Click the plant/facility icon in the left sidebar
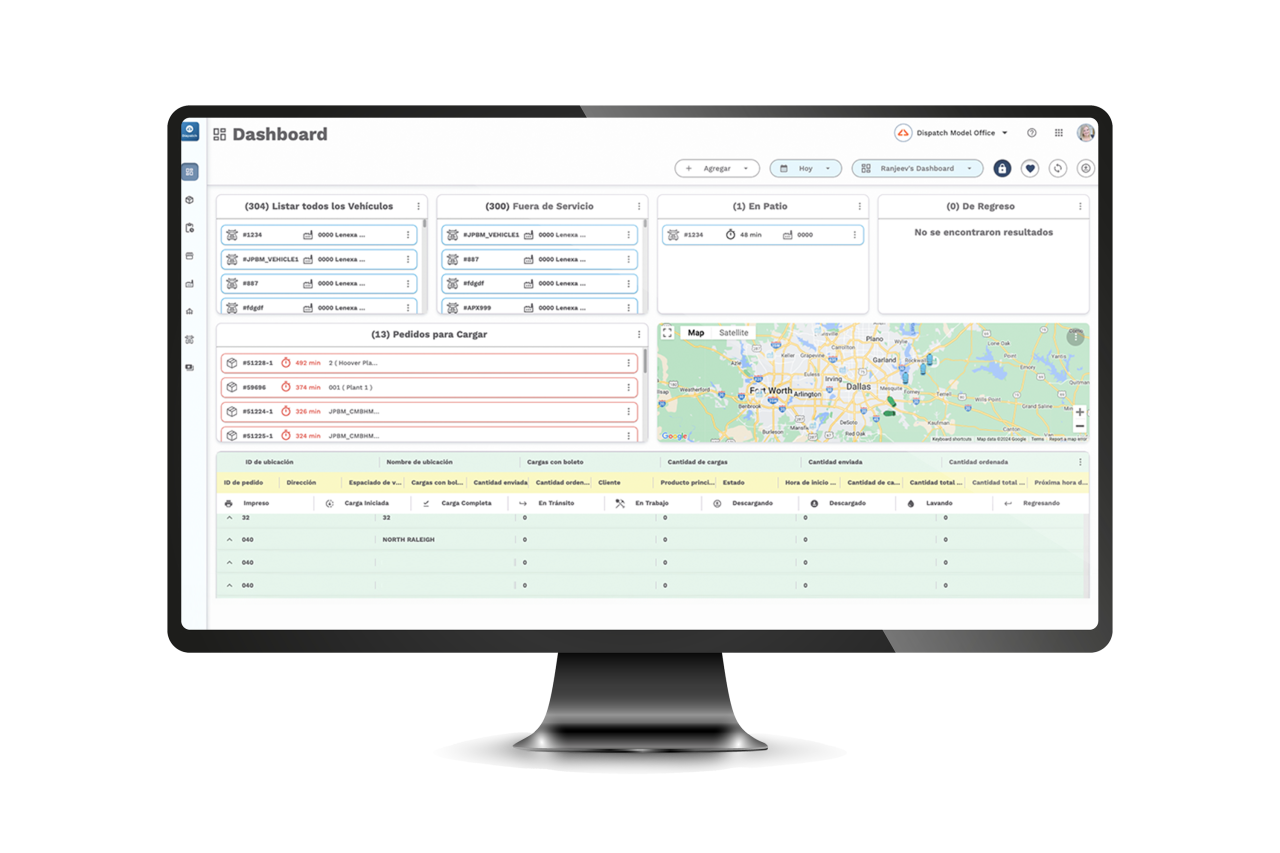1280x853 pixels. (190, 311)
